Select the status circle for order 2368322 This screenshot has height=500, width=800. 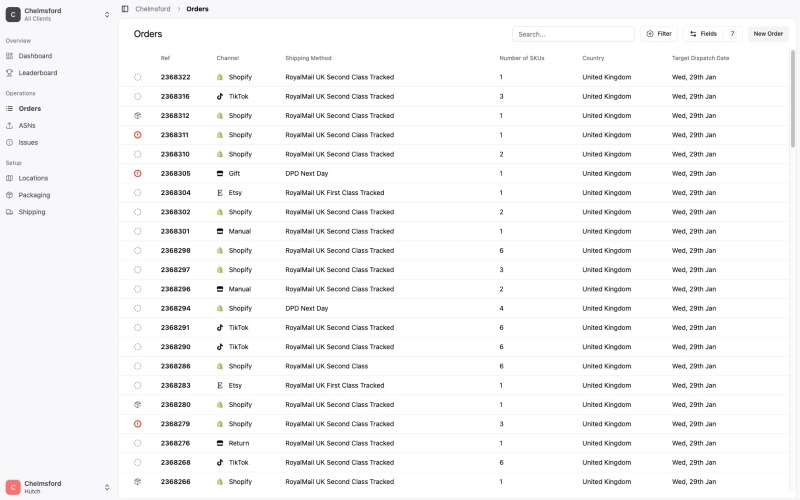click(138, 77)
